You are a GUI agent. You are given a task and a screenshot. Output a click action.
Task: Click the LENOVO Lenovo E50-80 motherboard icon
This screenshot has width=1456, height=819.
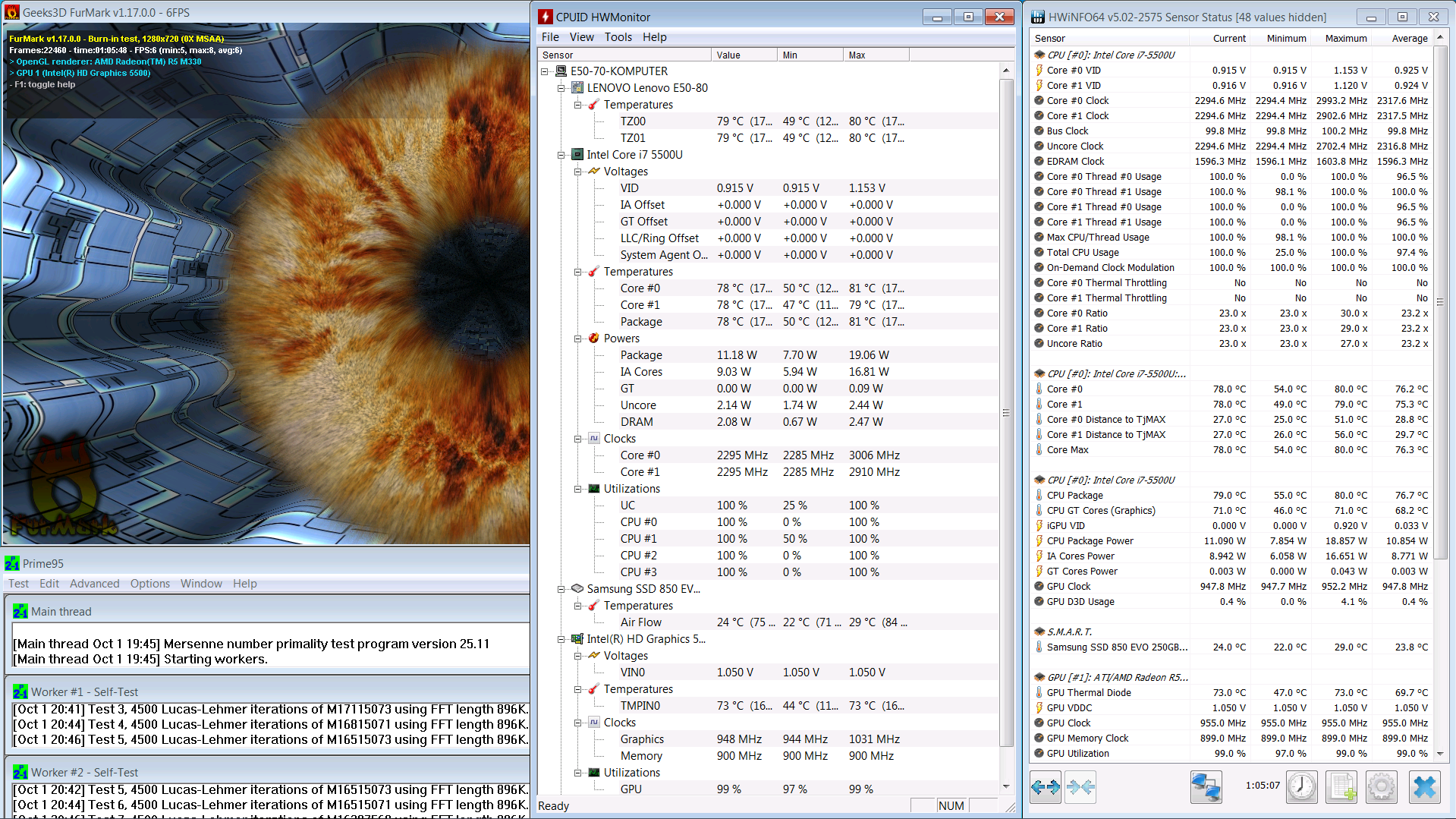click(577, 88)
